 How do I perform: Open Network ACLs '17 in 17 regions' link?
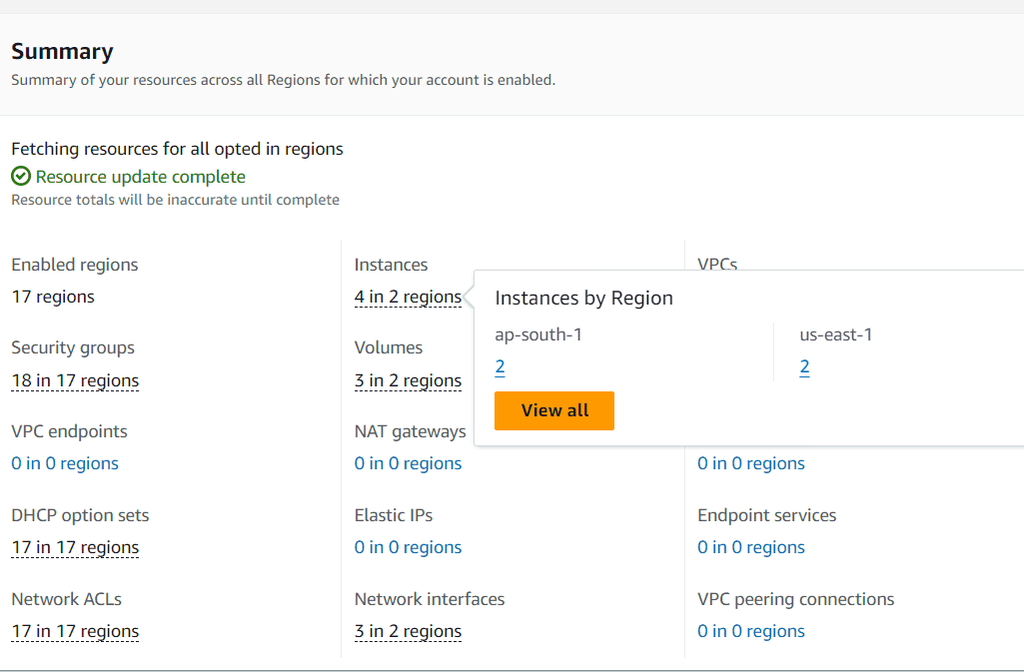tap(74, 631)
